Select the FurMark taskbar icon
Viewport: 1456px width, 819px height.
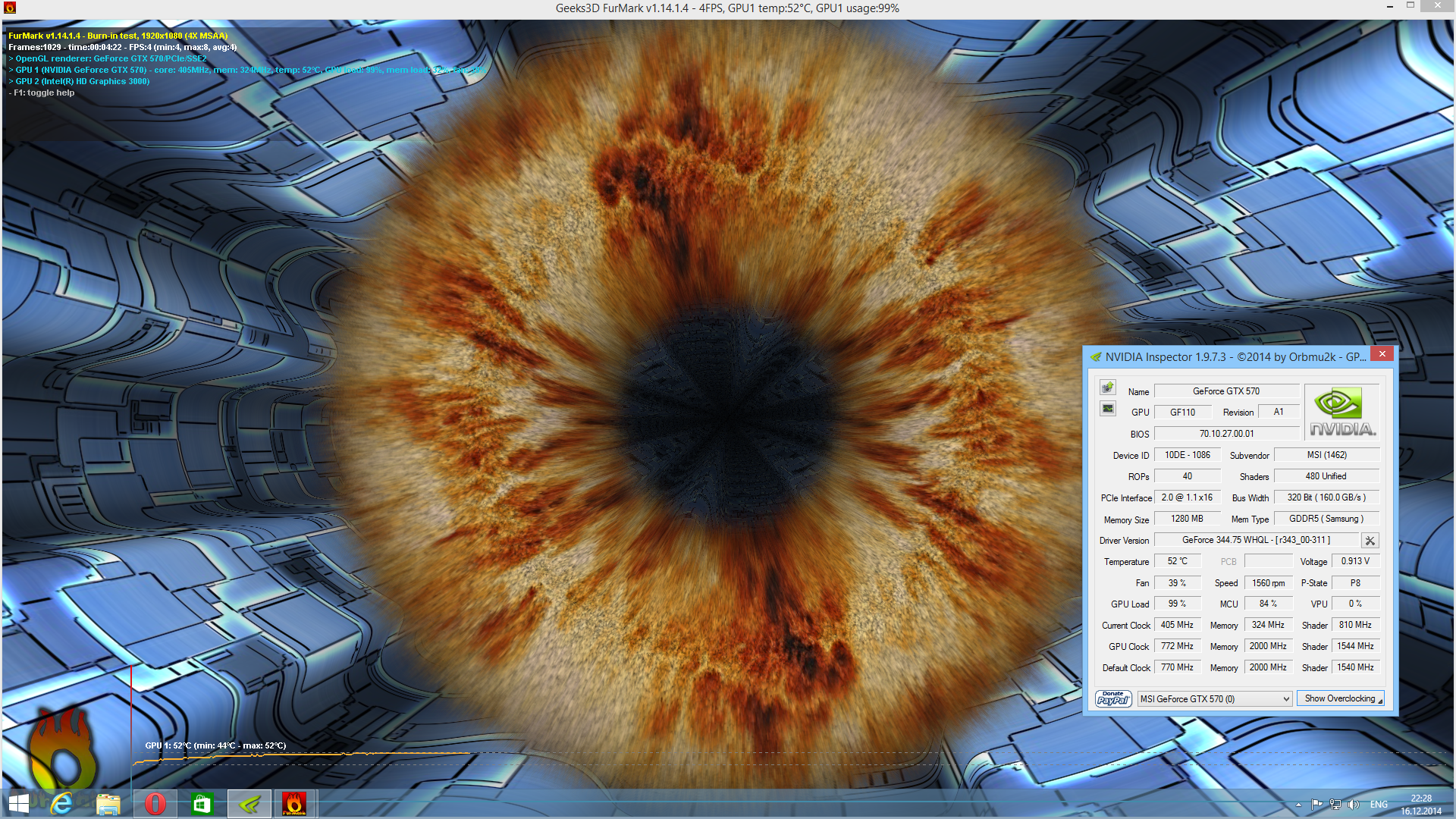(294, 804)
